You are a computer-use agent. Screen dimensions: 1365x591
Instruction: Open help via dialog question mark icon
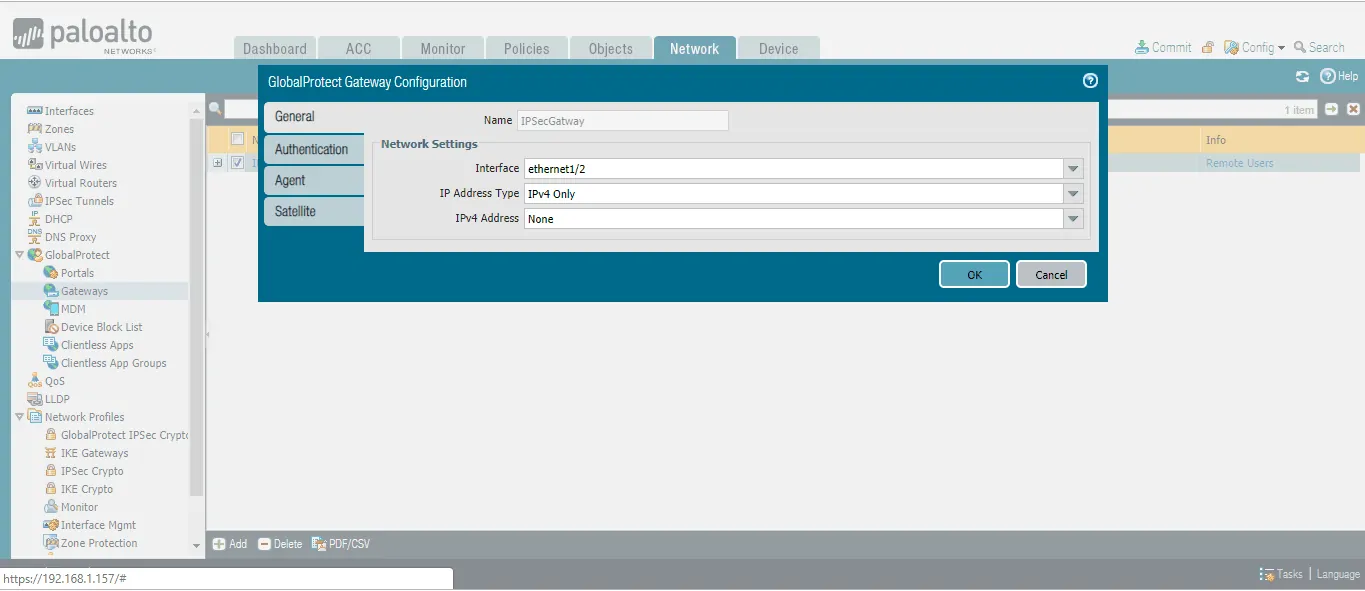(x=1090, y=81)
